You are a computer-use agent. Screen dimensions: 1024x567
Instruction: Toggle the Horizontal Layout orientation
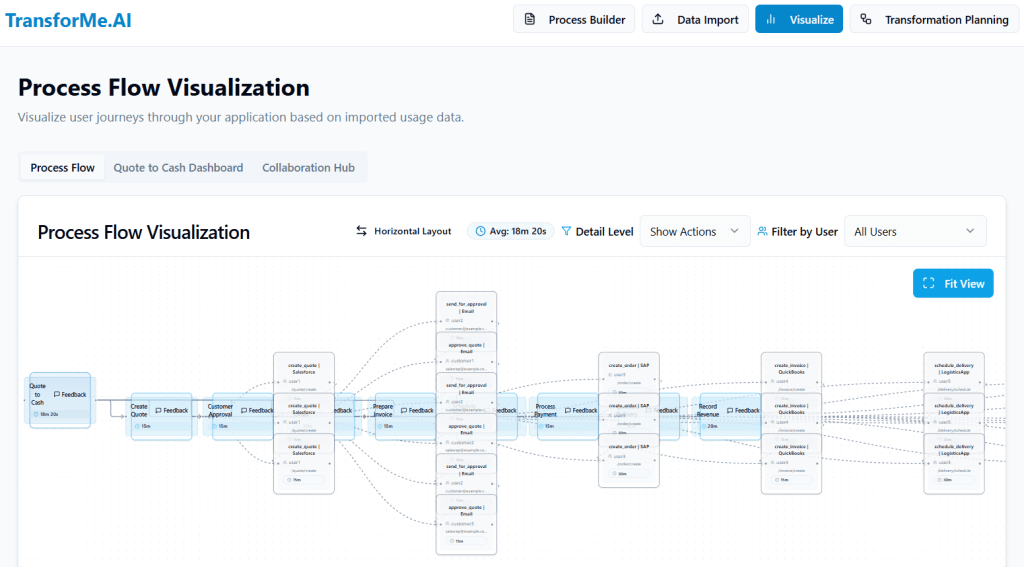tap(404, 231)
